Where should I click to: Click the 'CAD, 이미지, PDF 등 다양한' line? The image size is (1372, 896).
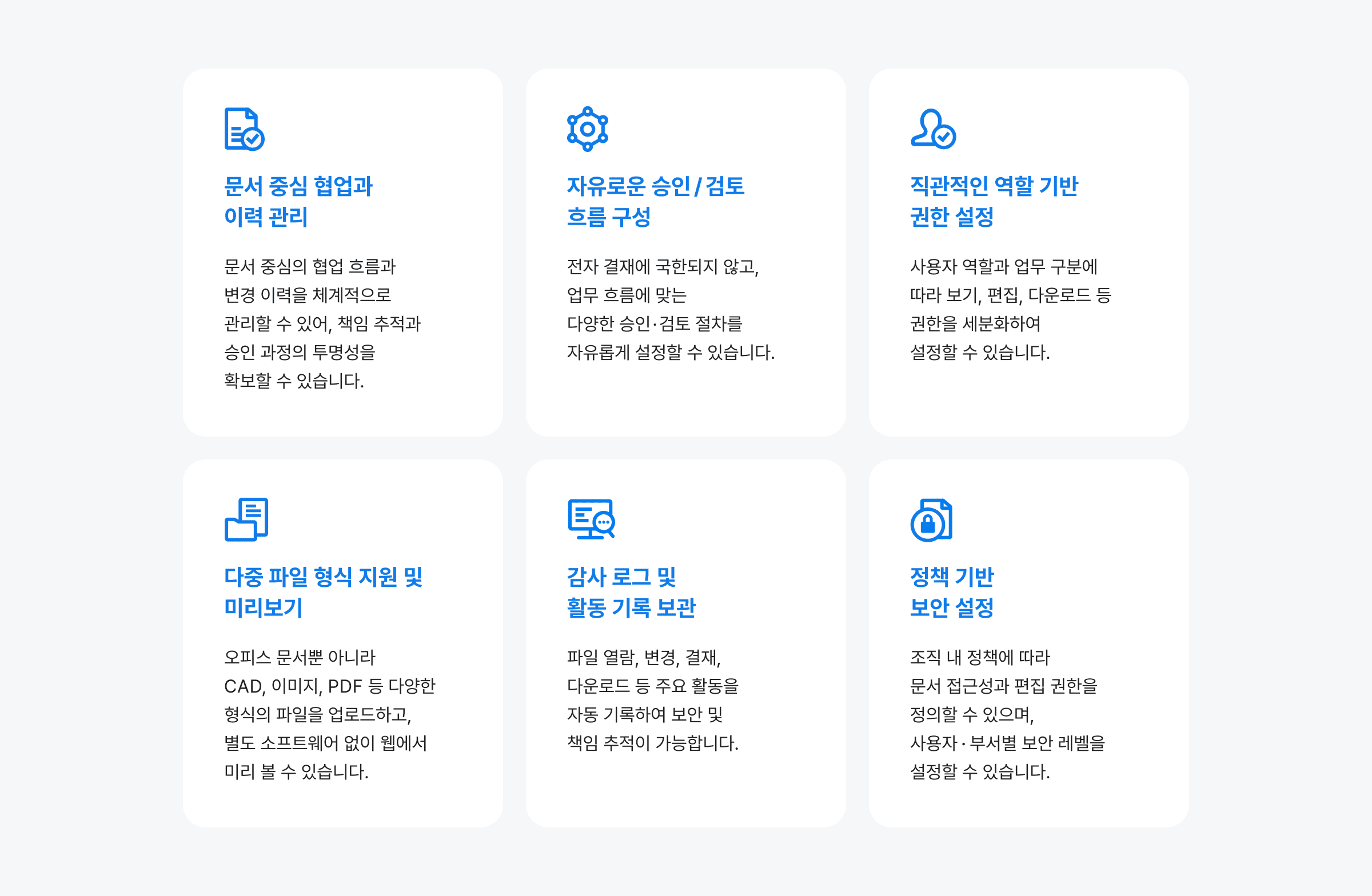pos(329,686)
